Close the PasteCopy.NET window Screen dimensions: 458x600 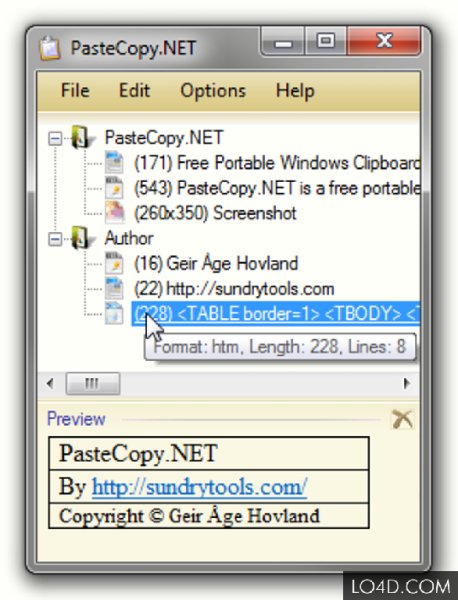(384, 41)
